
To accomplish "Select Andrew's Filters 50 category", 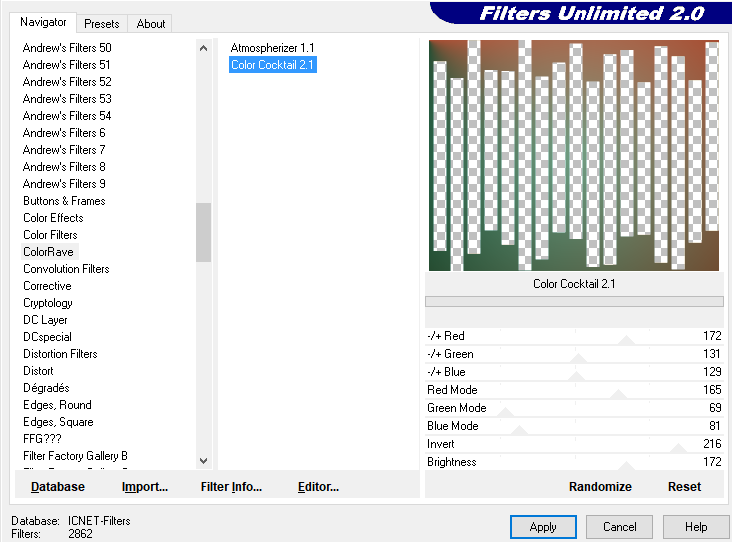I will 67,48.
